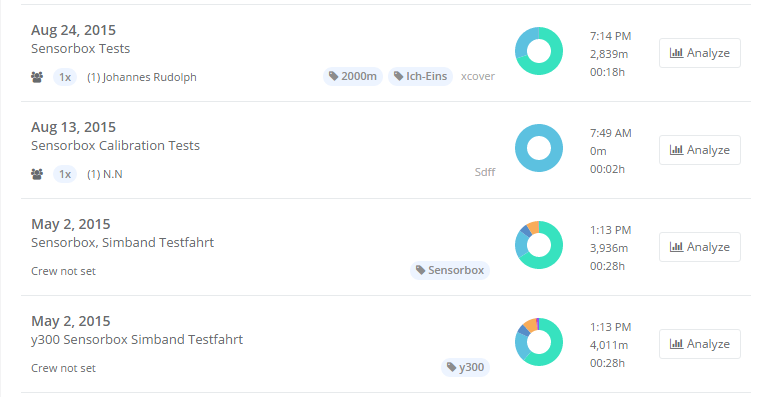Click donut chart for Sensorbox, Simband Testfahrt
The height and width of the screenshot is (397, 768).
point(539,245)
